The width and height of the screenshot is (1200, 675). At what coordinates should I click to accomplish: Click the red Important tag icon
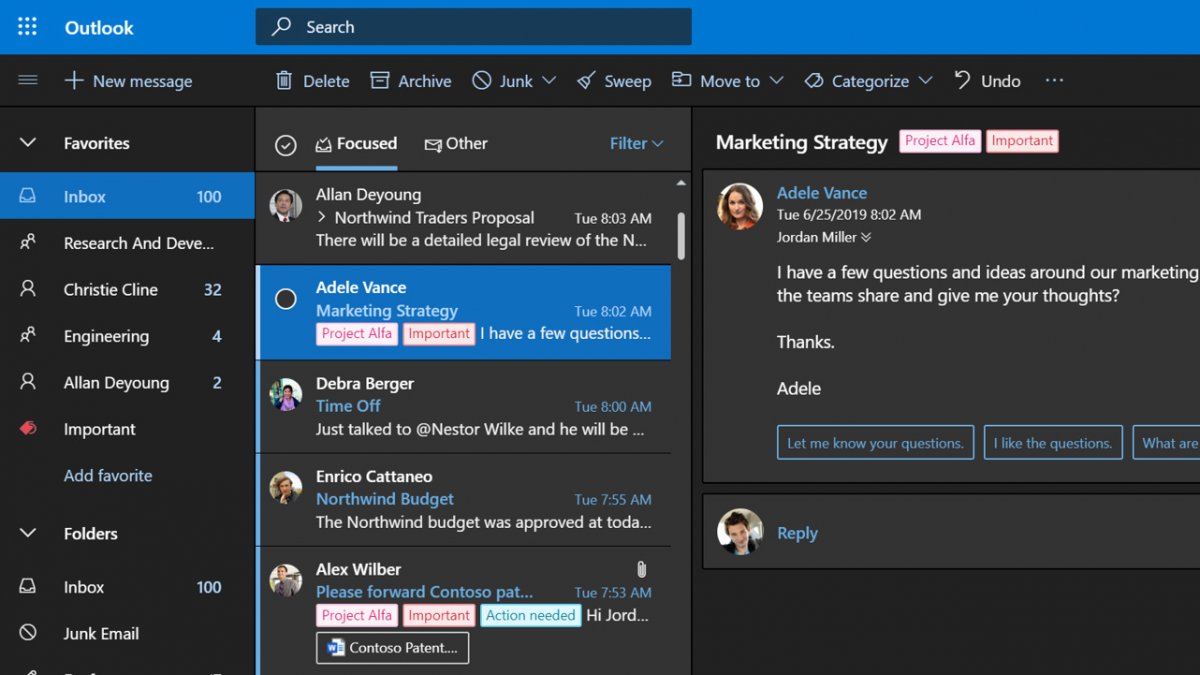28,428
